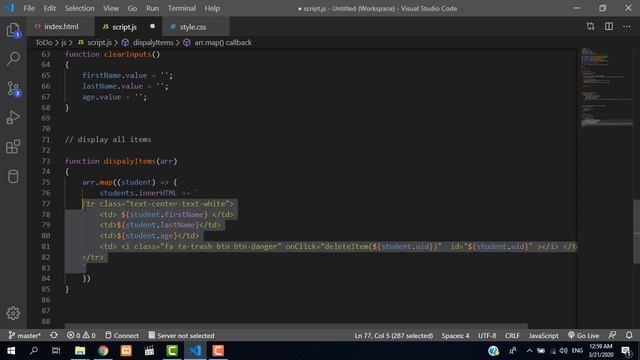The image size is (640, 360).
Task: Open Windows taskbar search
Action: pyautogui.click(x=34, y=351)
